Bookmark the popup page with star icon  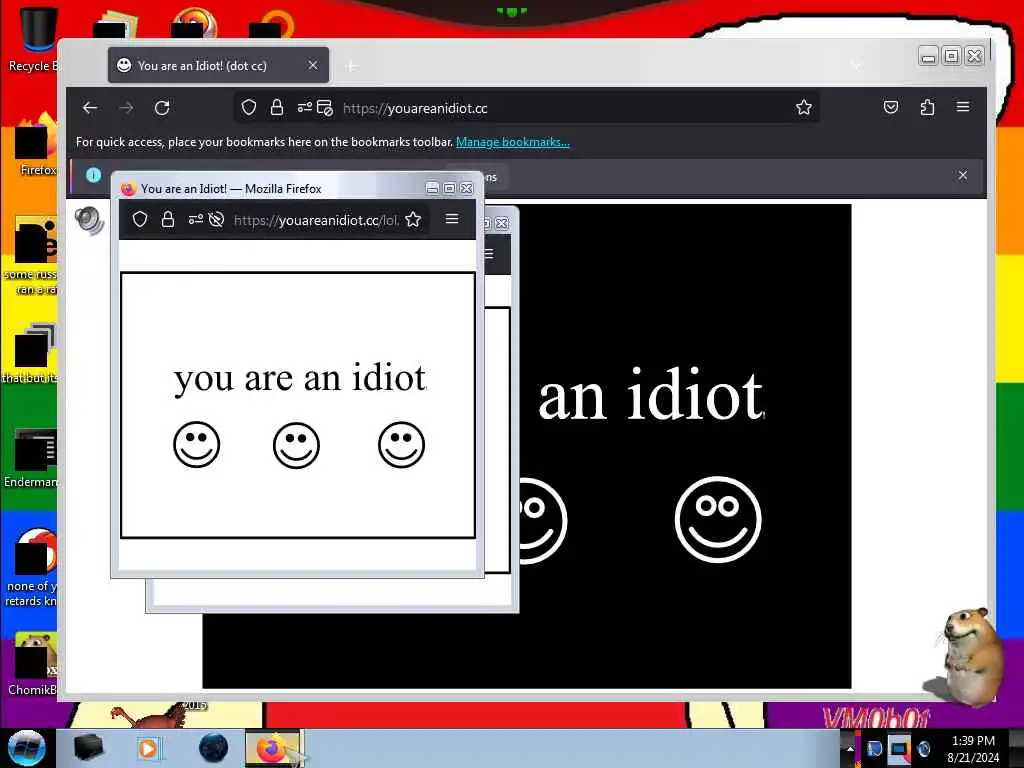[x=413, y=219]
